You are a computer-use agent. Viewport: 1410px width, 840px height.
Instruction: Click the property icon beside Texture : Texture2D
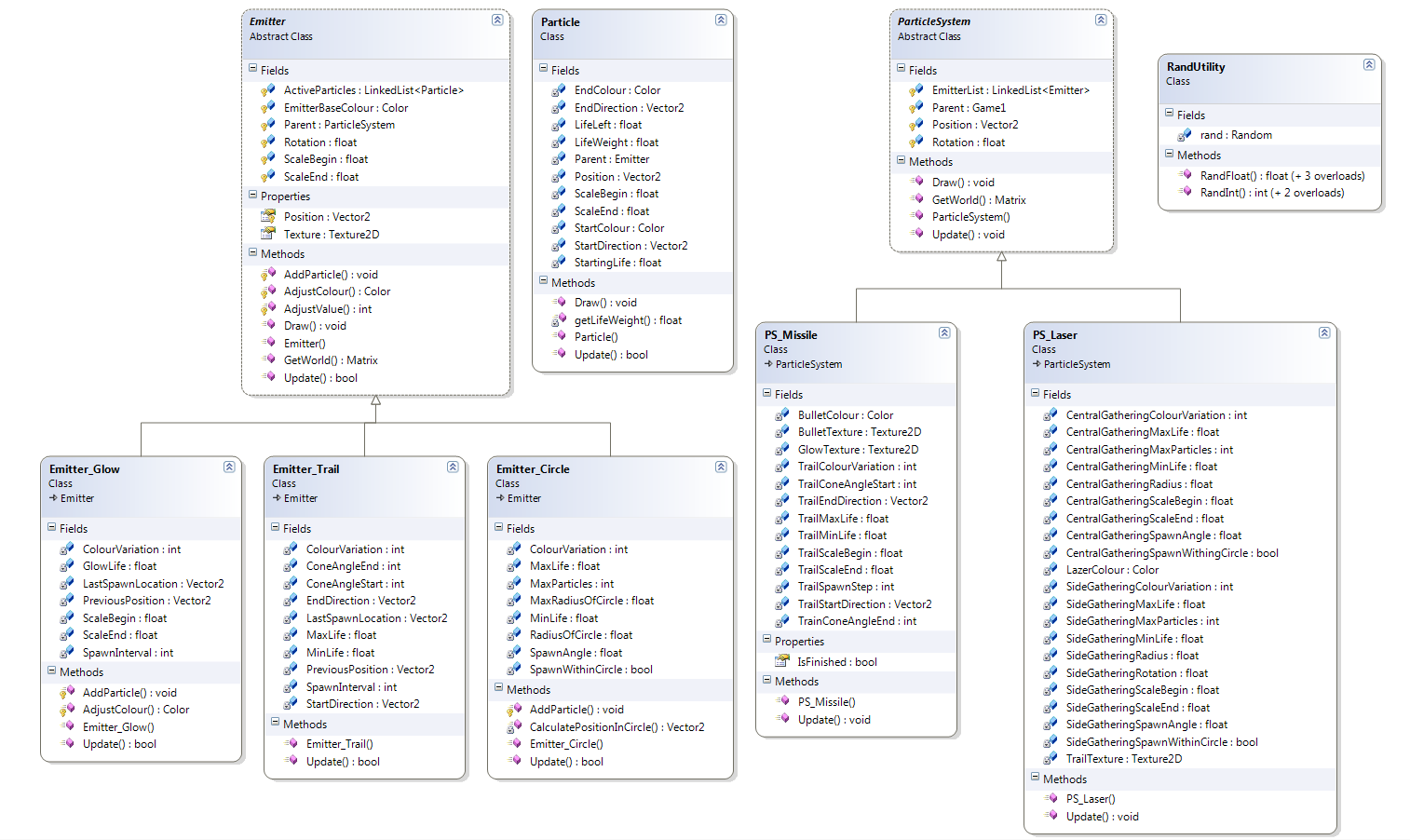[x=268, y=235]
